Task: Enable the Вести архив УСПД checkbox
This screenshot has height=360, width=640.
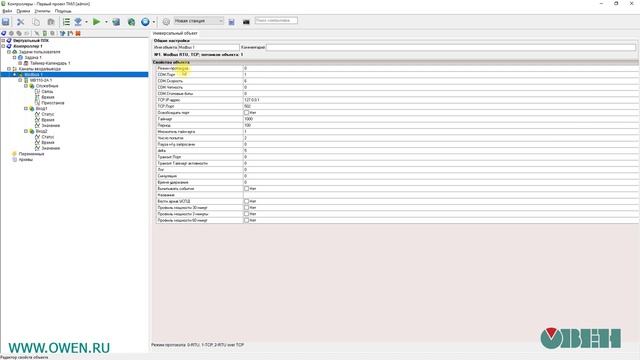Action: coord(247,201)
